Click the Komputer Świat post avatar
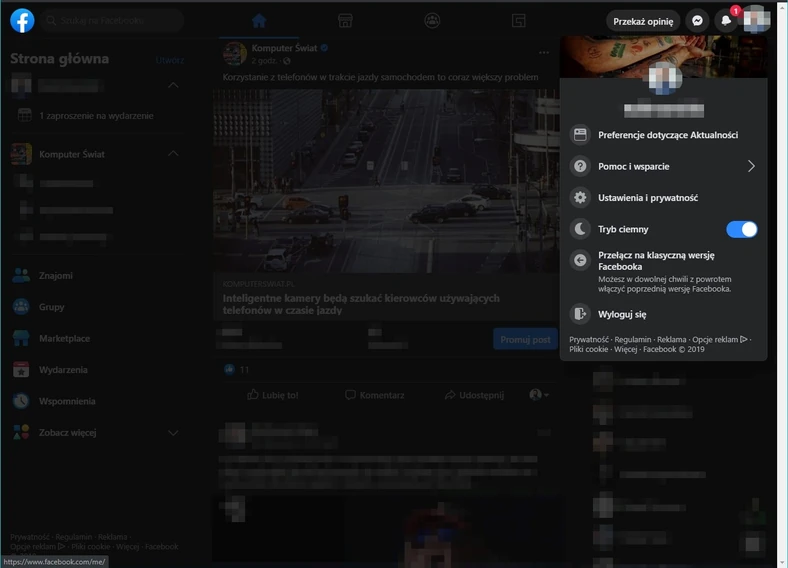788x568 pixels. tap(235, 54)
